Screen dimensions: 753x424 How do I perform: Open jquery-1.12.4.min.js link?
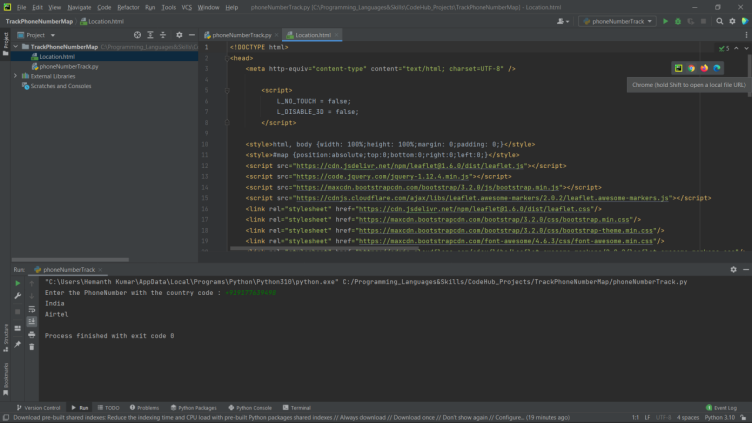point(382,177)
